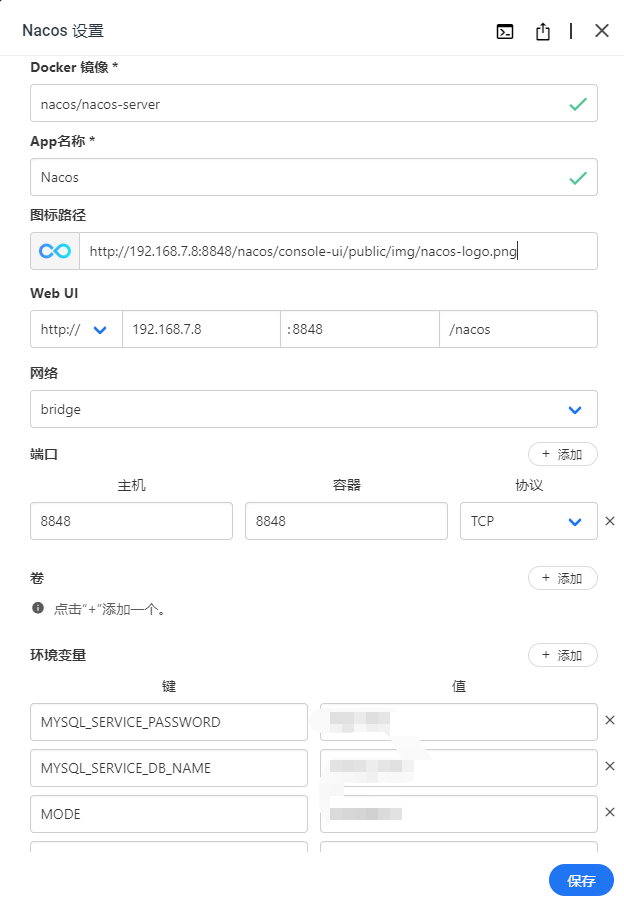Edit the Web UI path /nacos field
The height and width of the screenshot is (913, 624).
tap(519, 329)
